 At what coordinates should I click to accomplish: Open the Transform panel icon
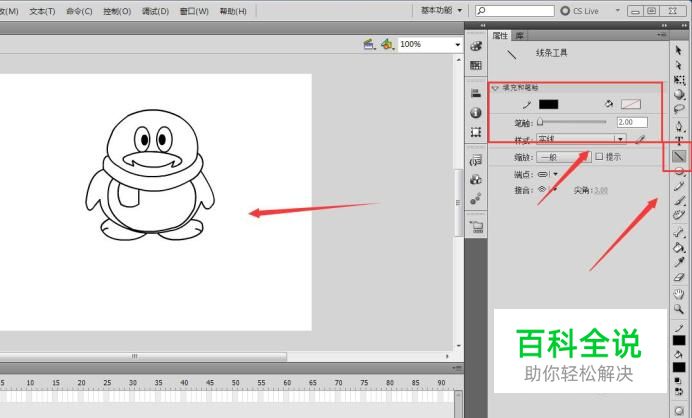tap(476, 132)
